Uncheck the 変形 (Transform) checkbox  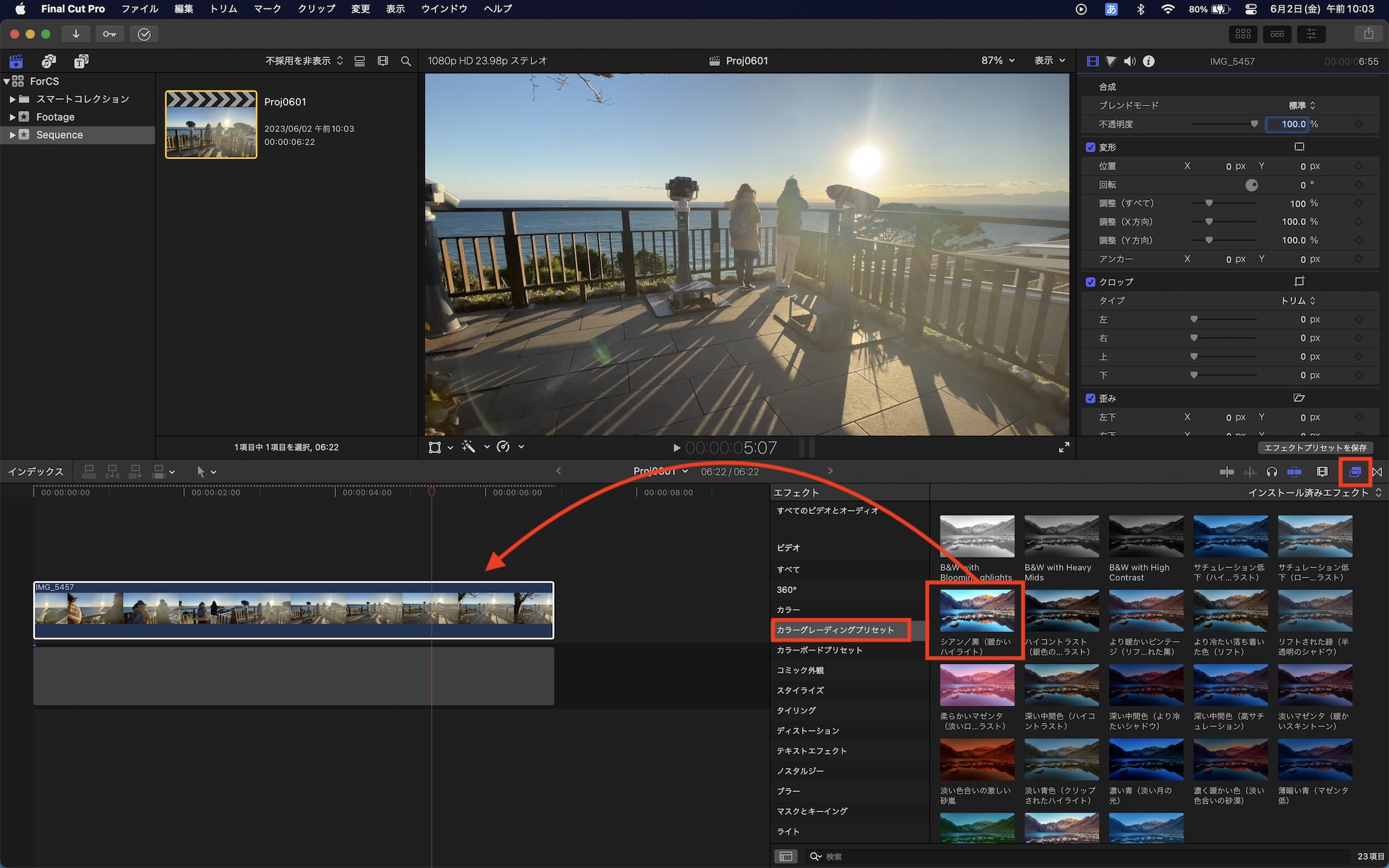pyautogui.click(x=1090, y=147)
